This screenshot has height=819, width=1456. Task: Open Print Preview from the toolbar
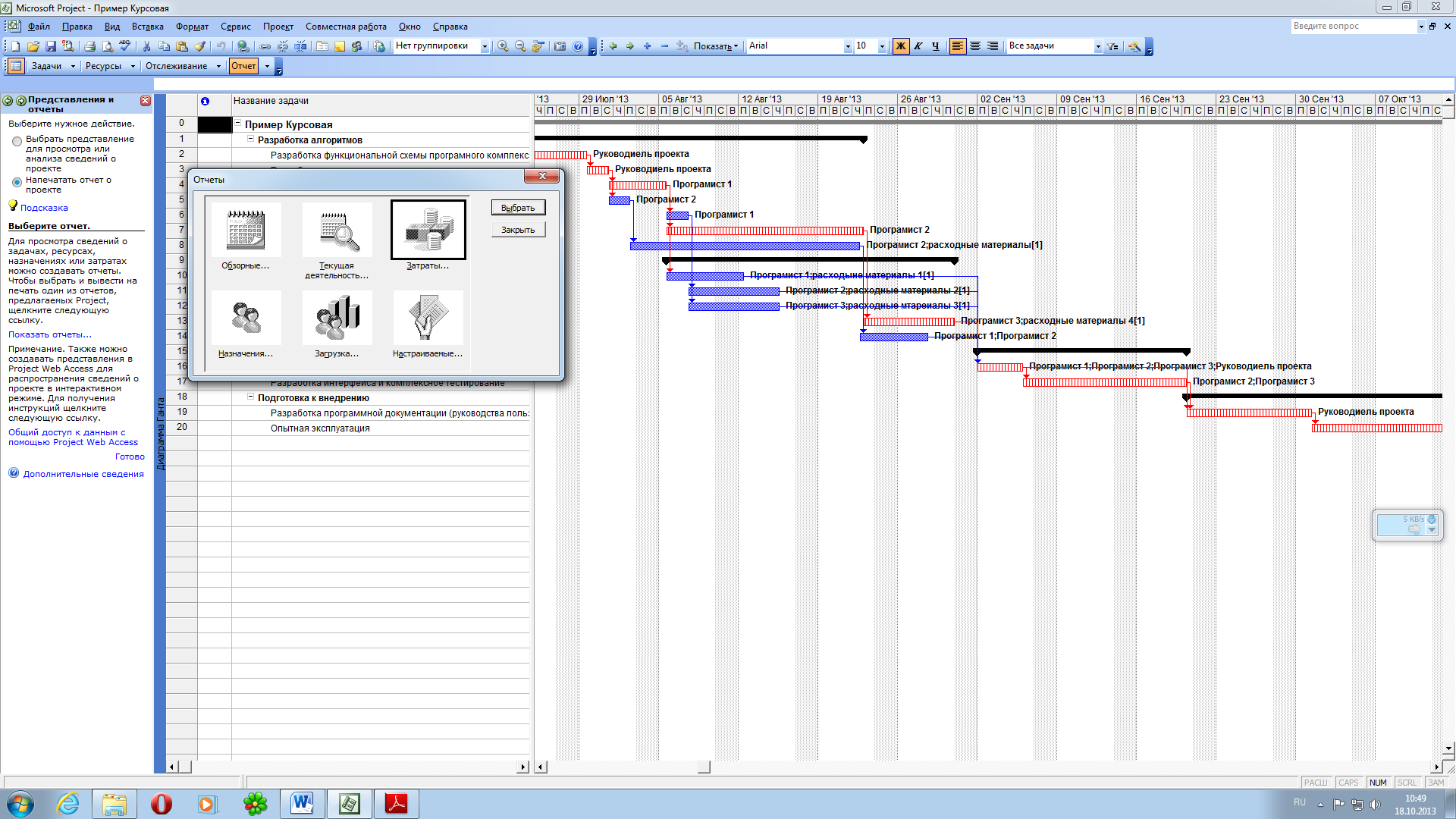[x=108, y=46]
